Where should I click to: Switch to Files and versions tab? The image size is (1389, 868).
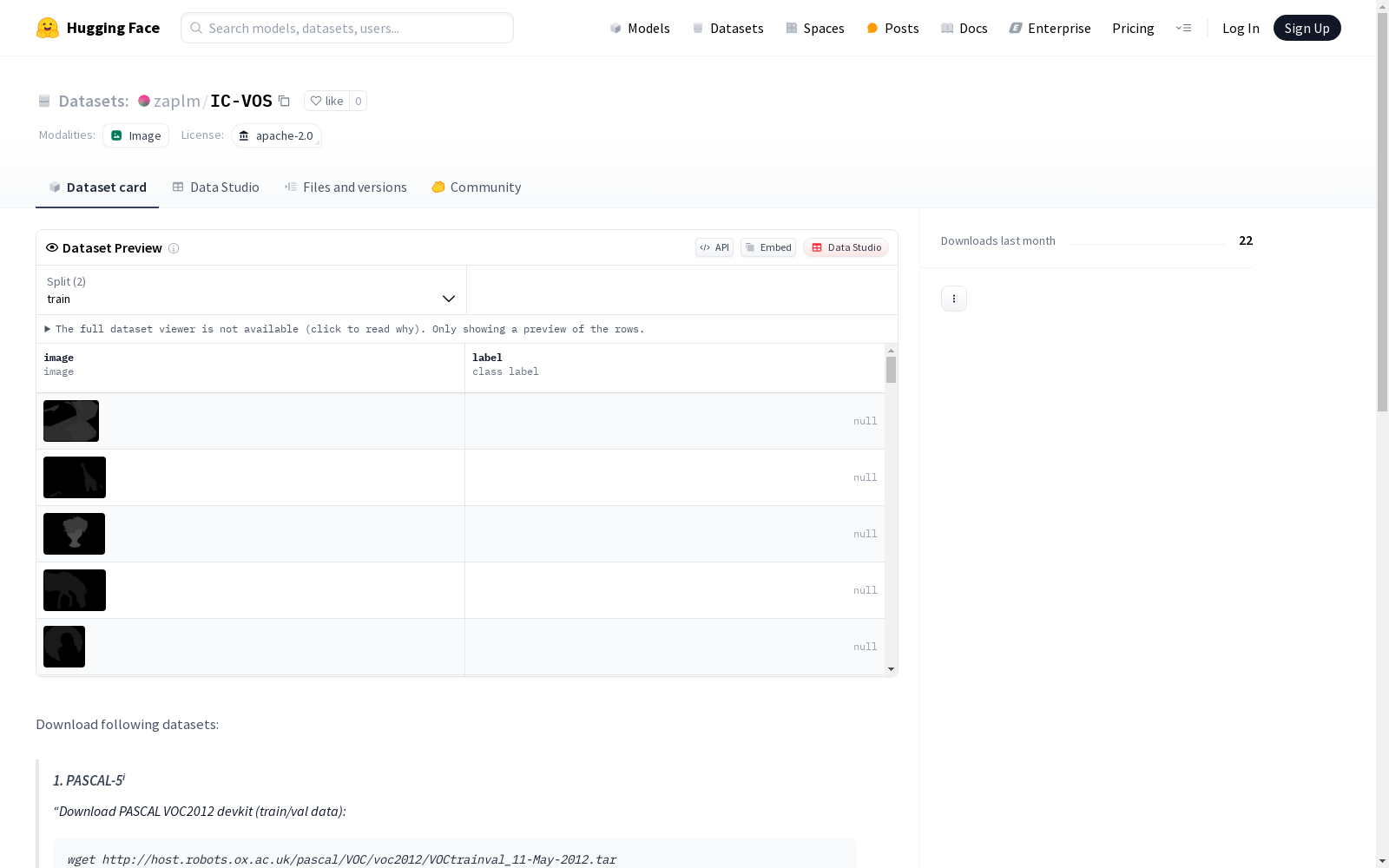tap(346, 187)
